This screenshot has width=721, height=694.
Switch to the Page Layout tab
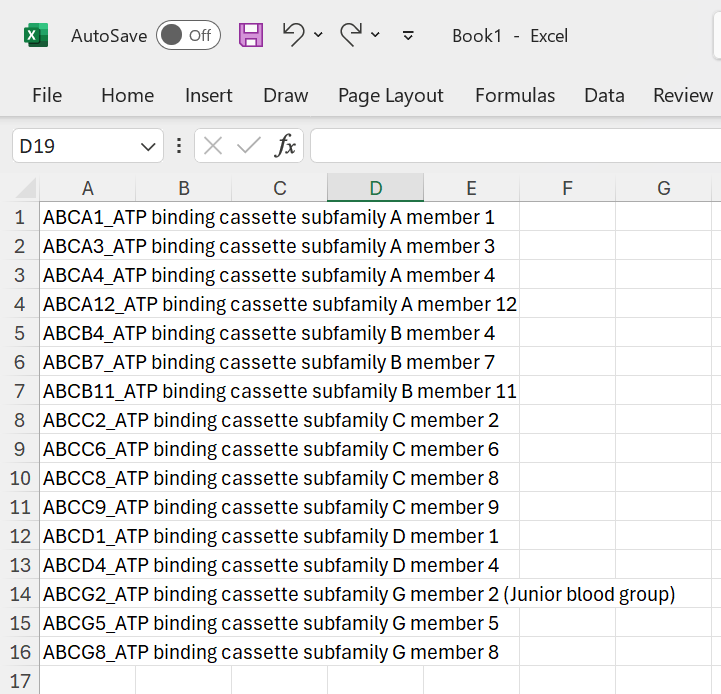point(390,95)
